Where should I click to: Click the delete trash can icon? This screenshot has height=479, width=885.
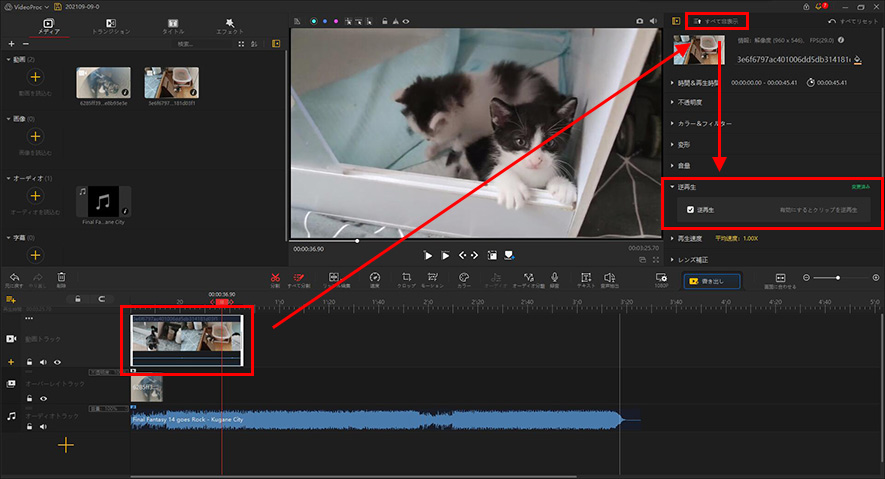point(61,277)
